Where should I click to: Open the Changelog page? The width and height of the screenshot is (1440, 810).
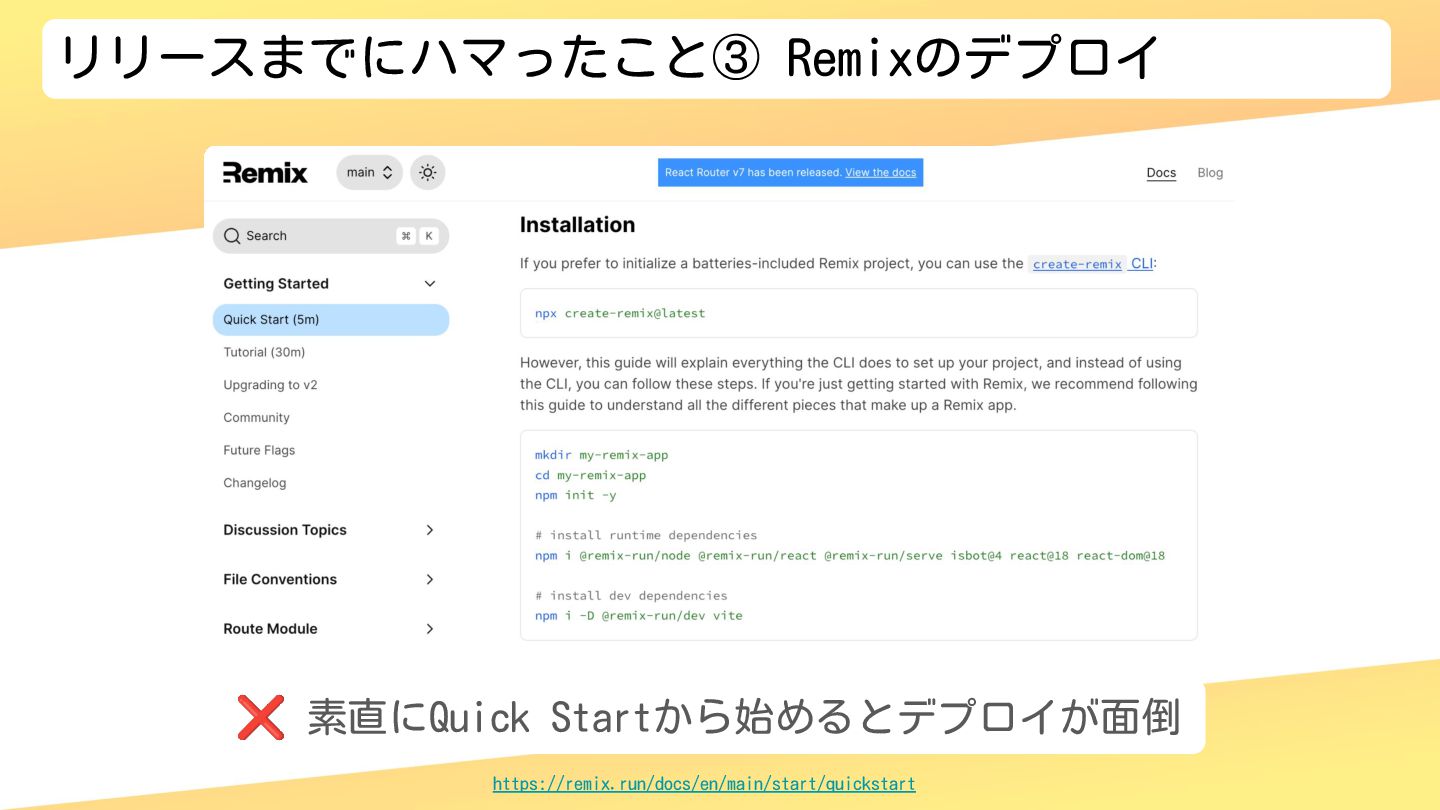pyautogui.click(x=254, y=483)
